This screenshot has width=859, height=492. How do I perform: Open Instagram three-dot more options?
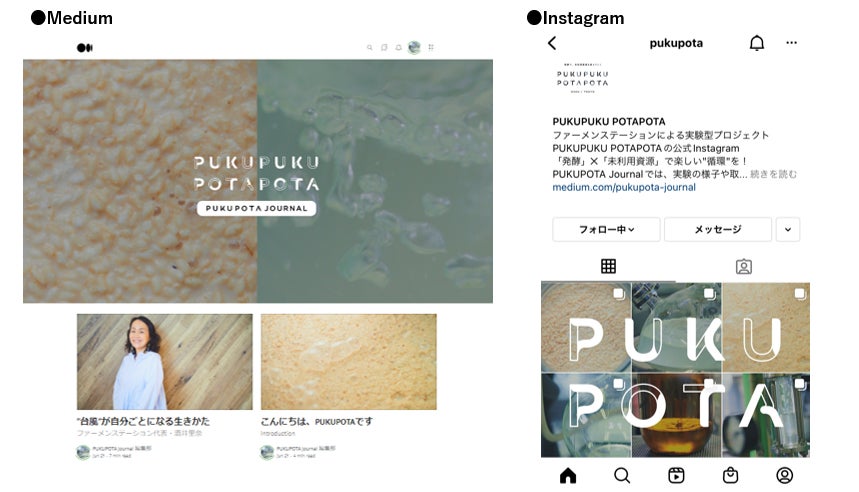pyautogui.click(x=791, y=43)
